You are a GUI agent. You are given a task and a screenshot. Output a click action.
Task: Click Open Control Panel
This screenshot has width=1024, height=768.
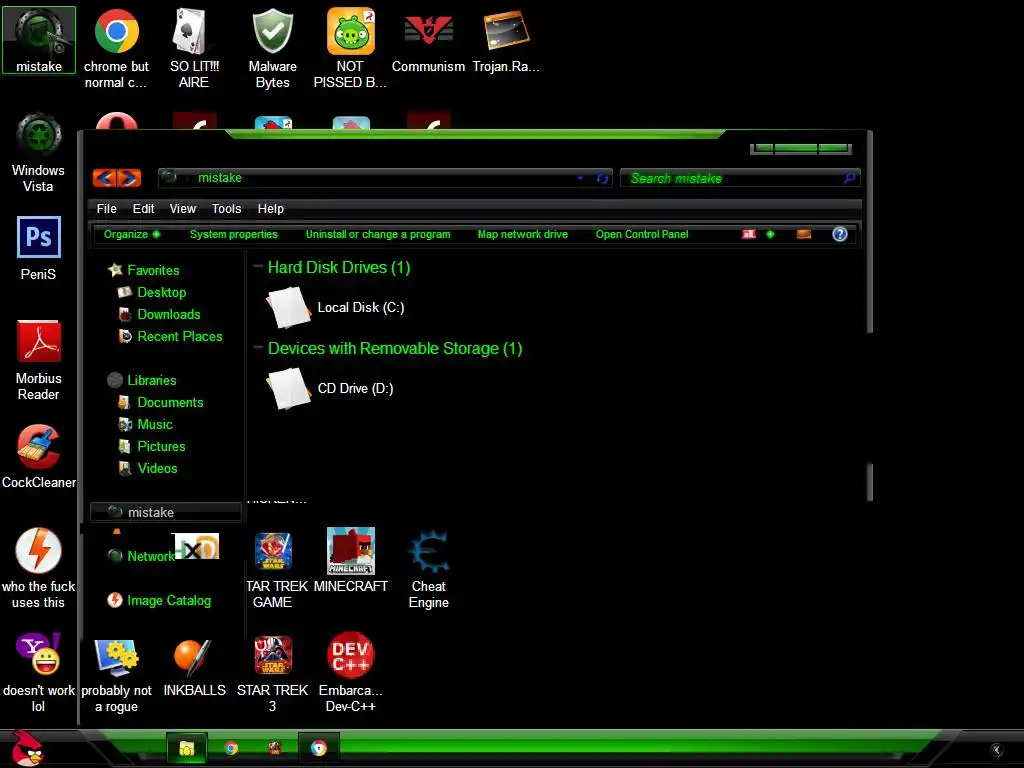point(642,234)
